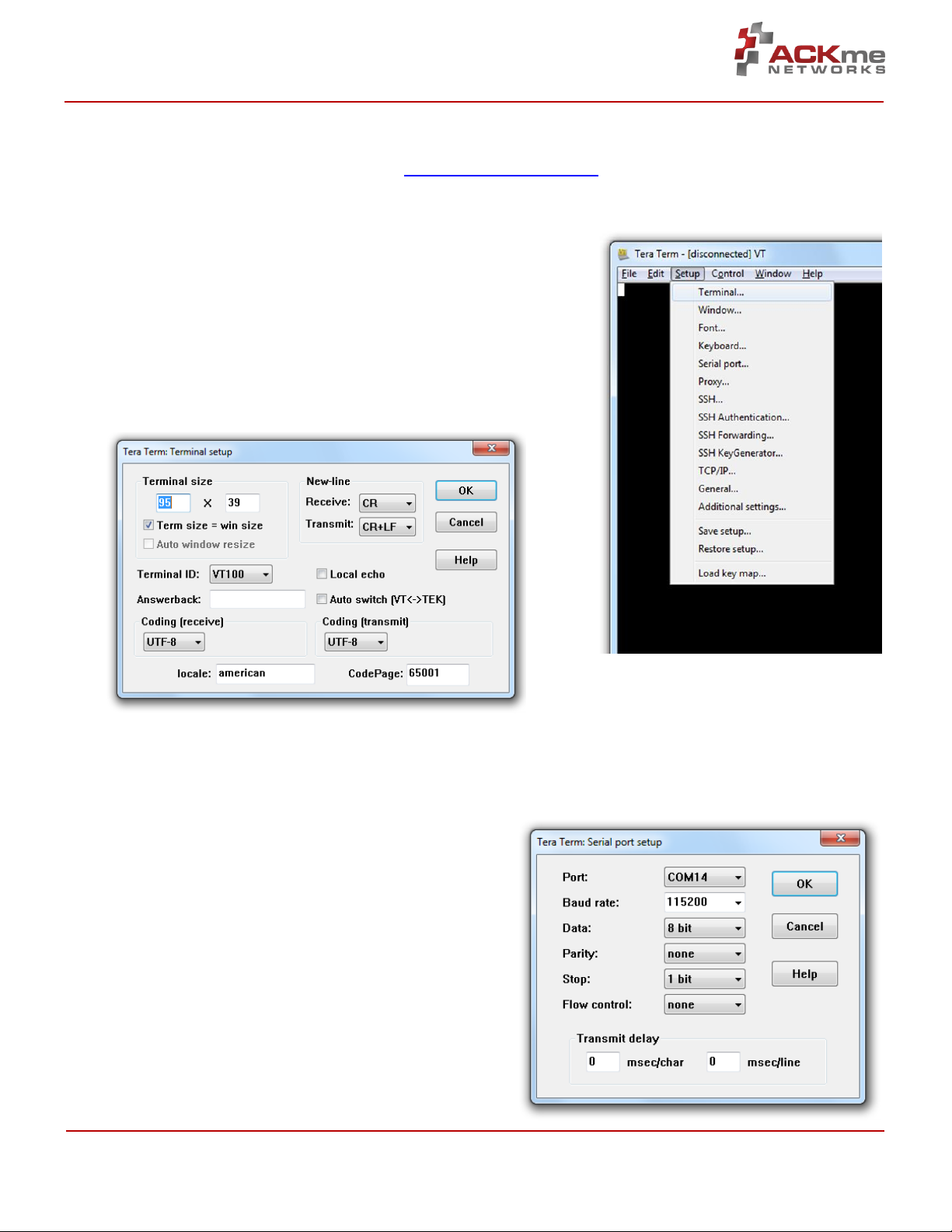Open the Terminal ID dropdown
The width and height of the screenshot is (952, 1232).
[x=241, y=574]
